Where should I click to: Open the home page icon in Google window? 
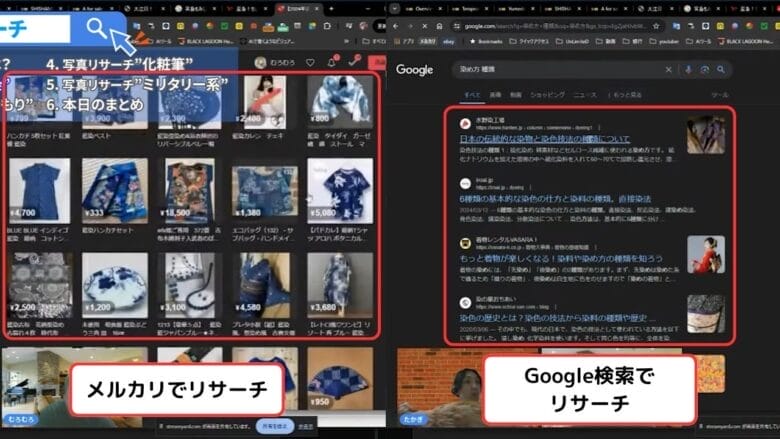(439, 26)
